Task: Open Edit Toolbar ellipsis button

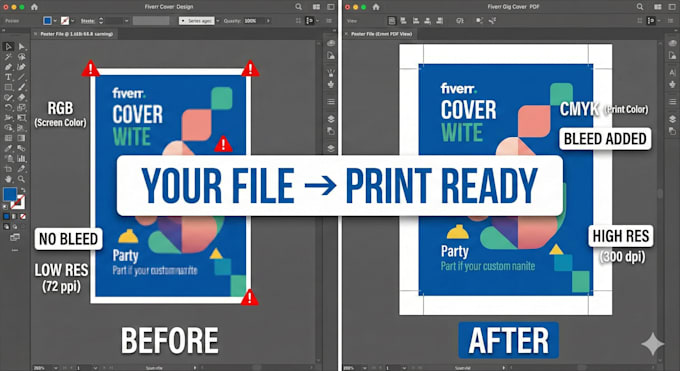Action: (x=15, y=250)
